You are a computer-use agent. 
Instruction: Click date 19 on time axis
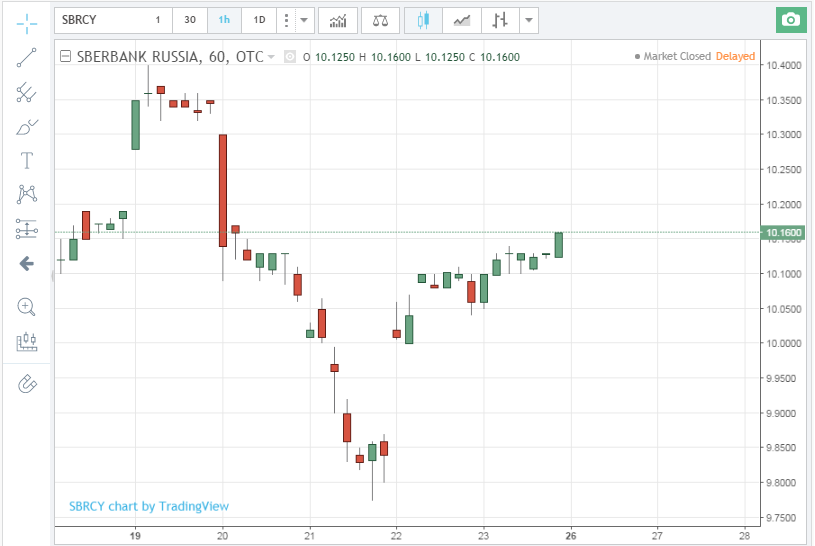135,536
